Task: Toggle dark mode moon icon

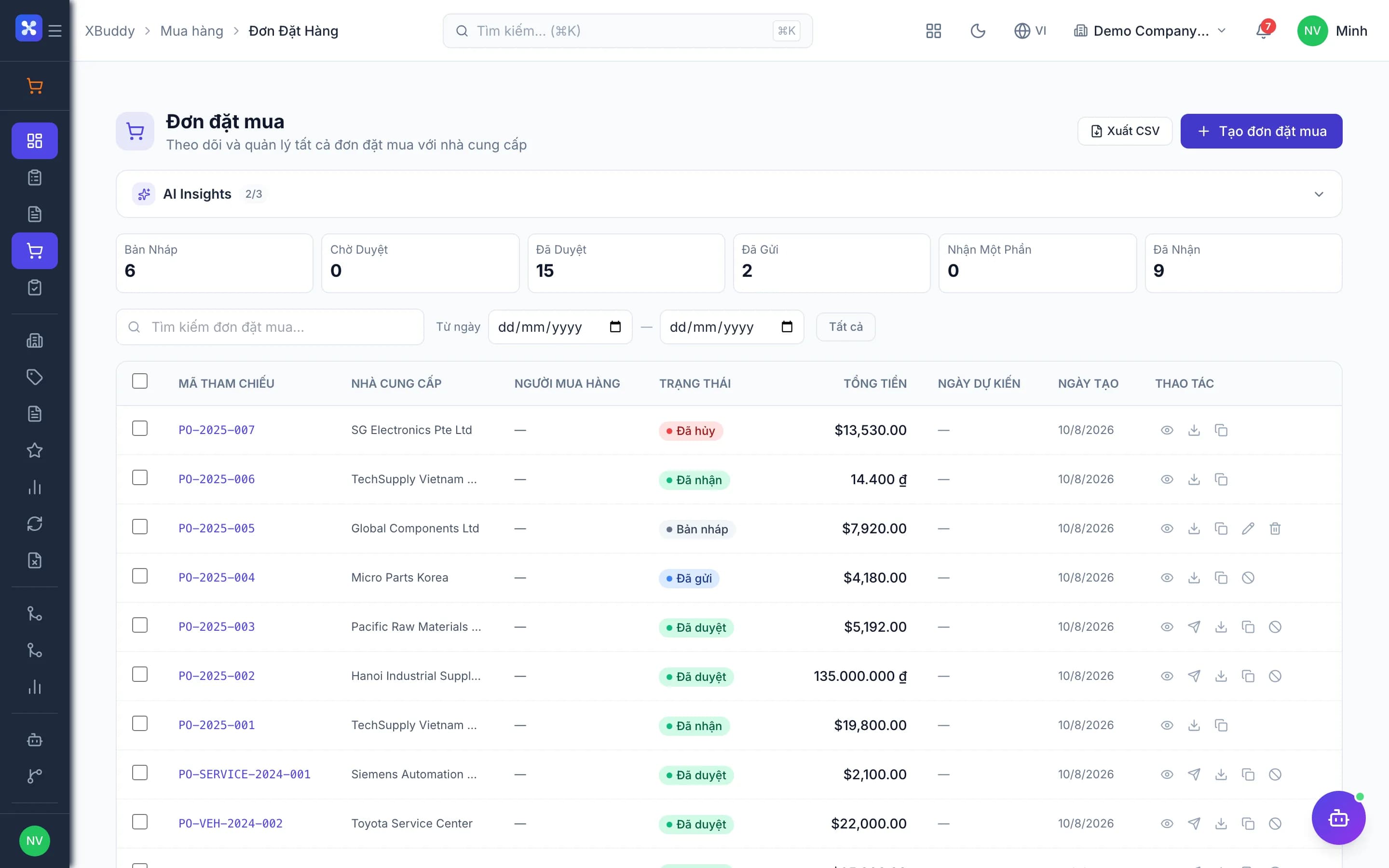Action: [978, 31]
